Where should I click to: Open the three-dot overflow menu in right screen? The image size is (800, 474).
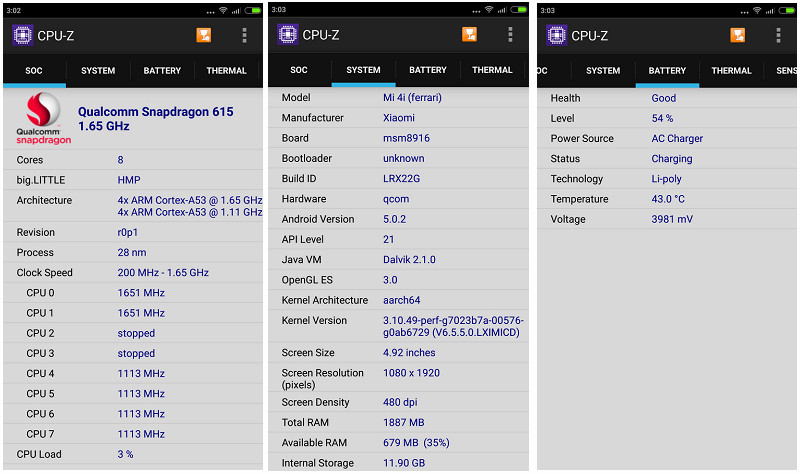(x=778, y=35)
